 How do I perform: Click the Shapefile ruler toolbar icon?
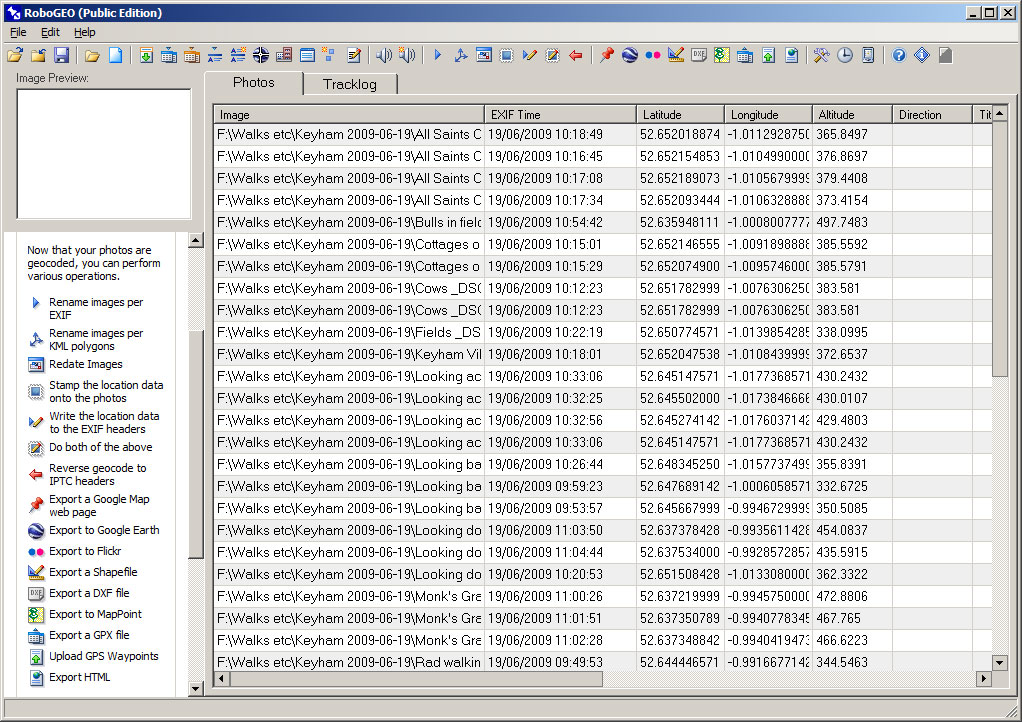tap(676, 55)
